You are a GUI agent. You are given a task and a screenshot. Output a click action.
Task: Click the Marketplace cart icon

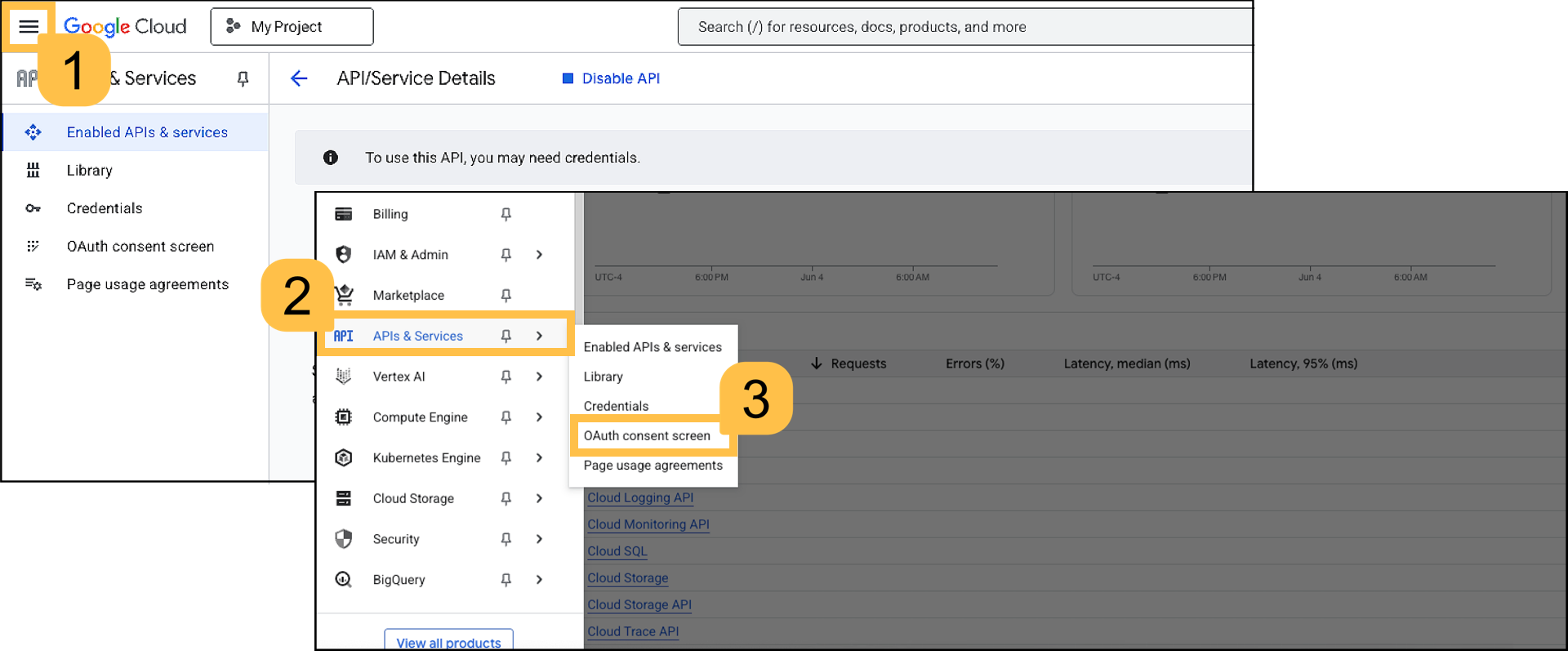coord(345,295)
